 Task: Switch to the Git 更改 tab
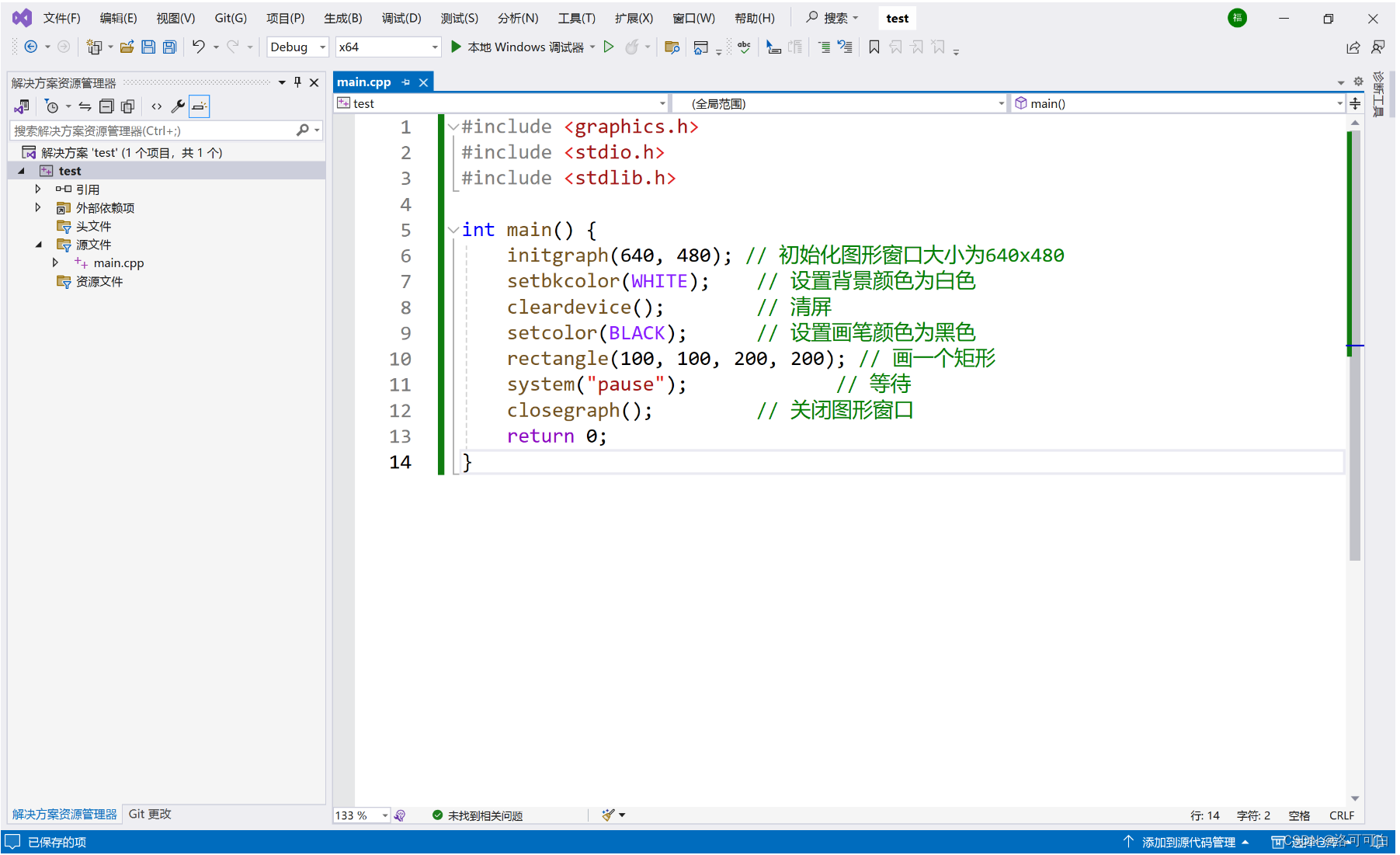[149, 814]
